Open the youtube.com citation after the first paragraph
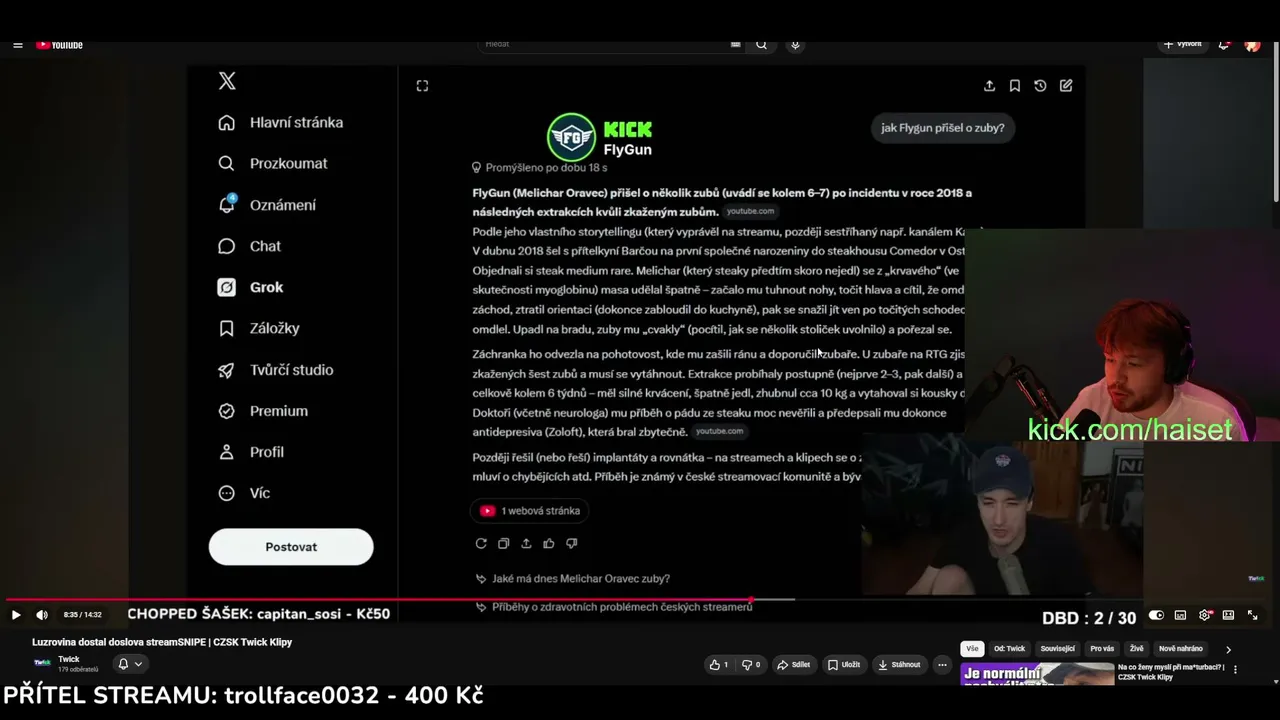Screen dimensions: 1280x720 click(x=750, y=212)
